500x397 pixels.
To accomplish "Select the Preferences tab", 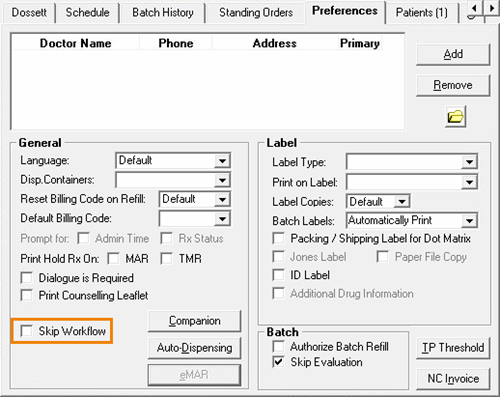I will [x=345, y=11].
